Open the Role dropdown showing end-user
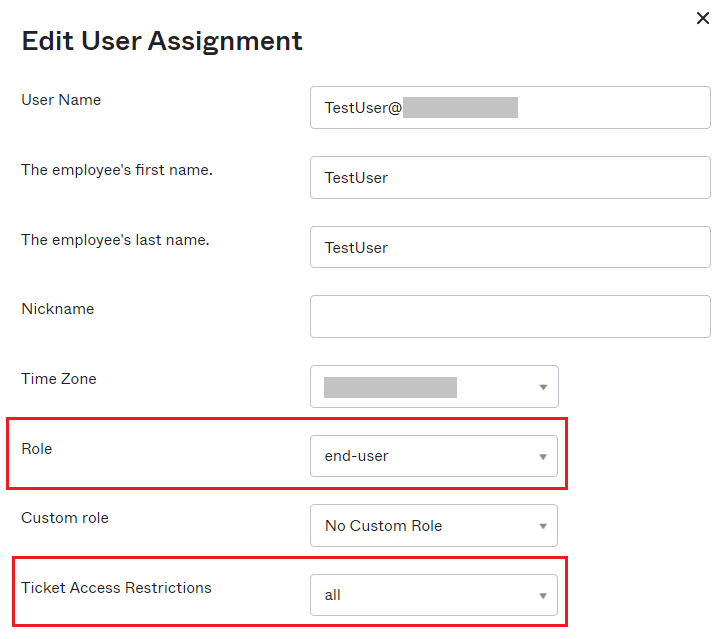The height and width of the screenshot is (639, 725). point(433,457)
